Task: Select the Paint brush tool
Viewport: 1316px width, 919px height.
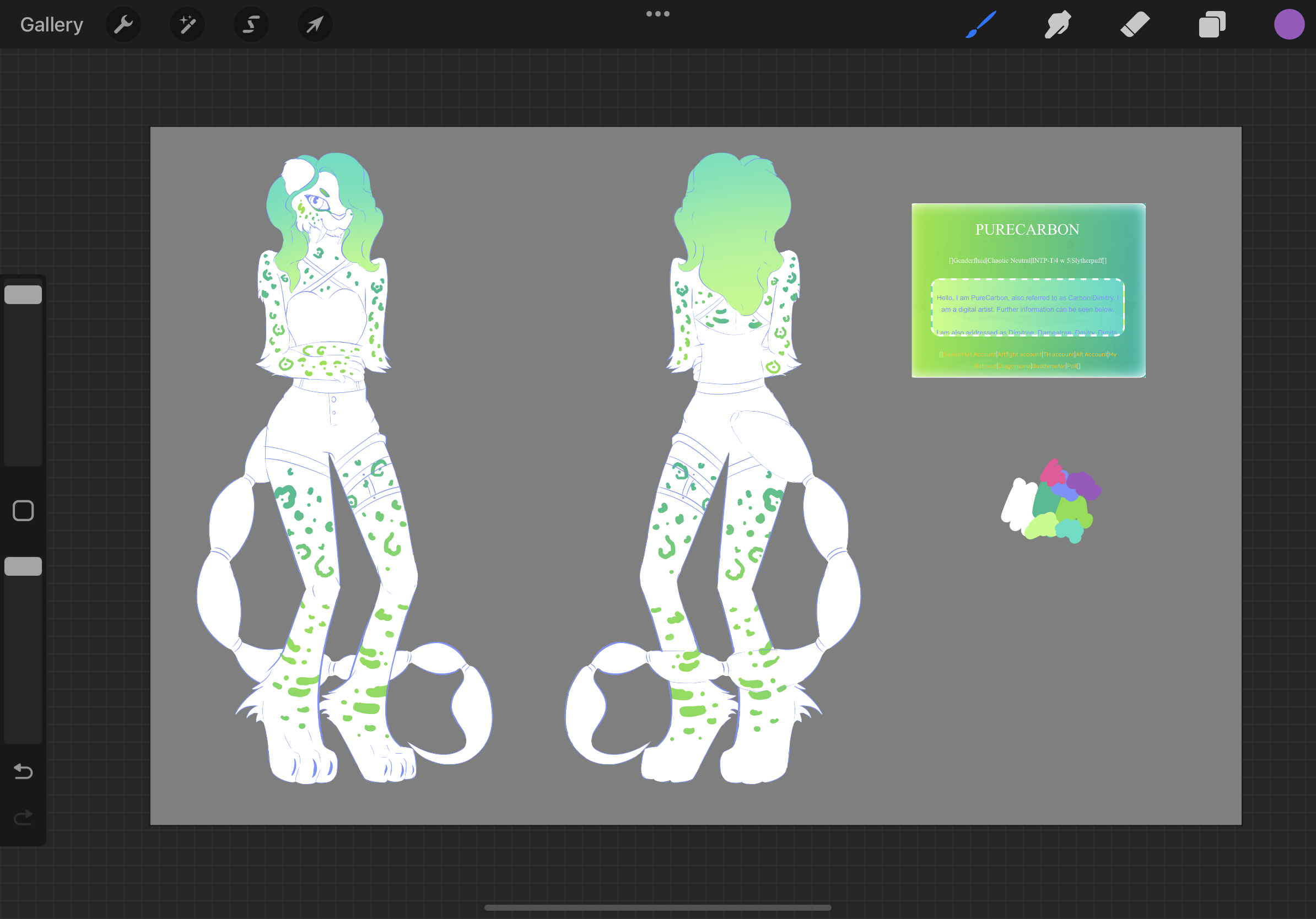Action: click(981, 24)
